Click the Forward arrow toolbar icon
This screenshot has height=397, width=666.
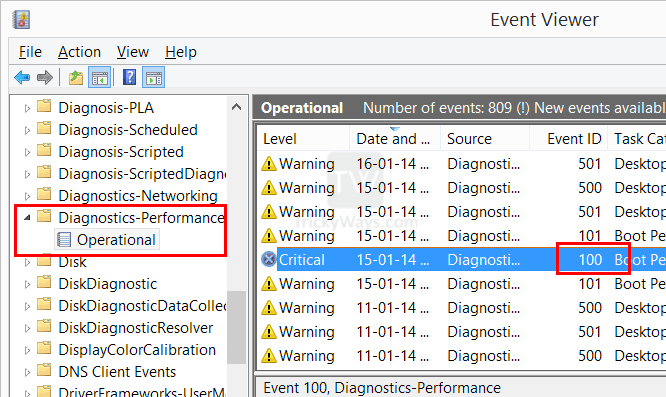(x=45, y=78)
